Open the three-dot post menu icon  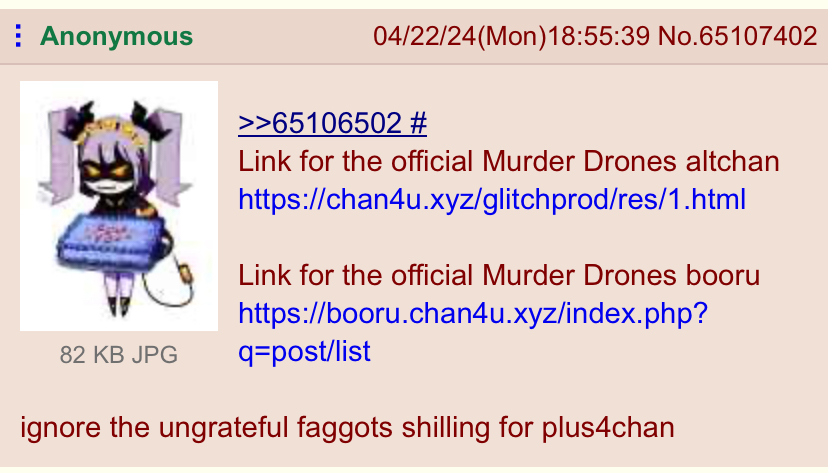click(x=18, y=36)
